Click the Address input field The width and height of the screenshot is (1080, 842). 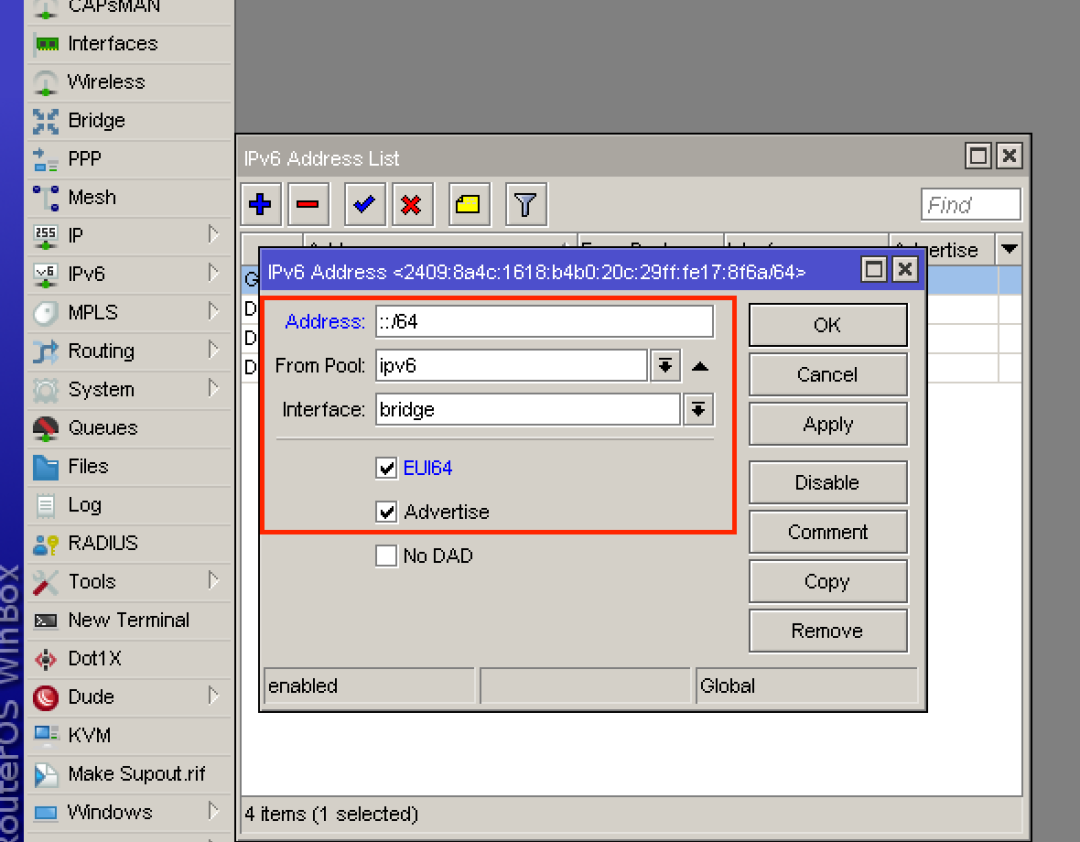click(x=545, y=322)
